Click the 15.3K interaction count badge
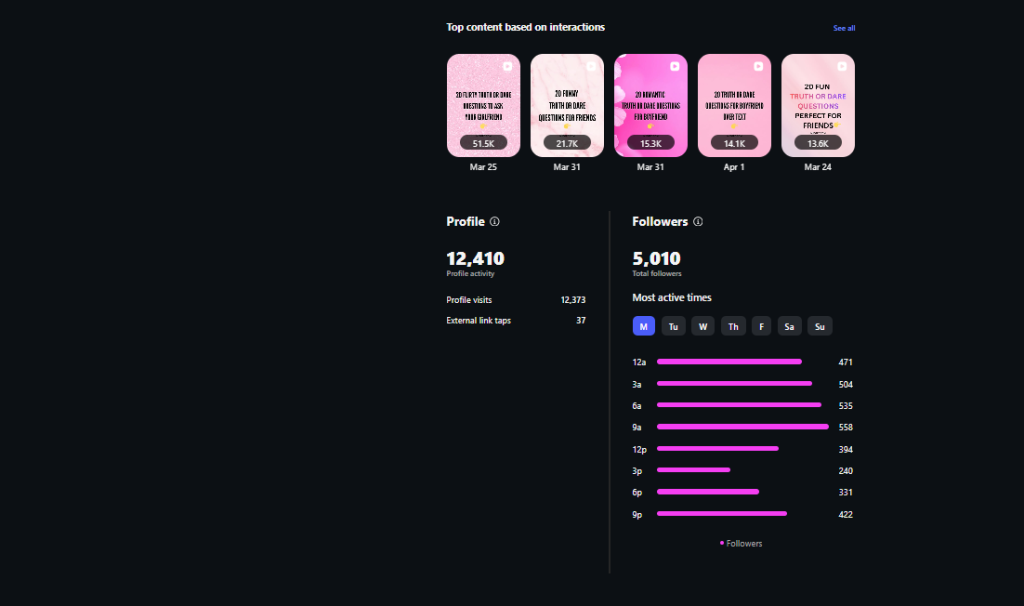Viewport: 1024px width, 606px height. 650,143
